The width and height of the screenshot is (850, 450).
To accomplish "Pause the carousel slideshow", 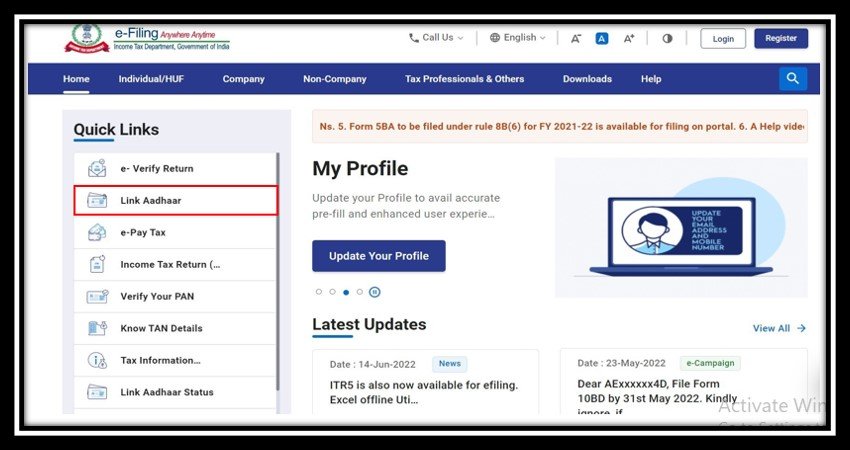I will coord(375,292).
